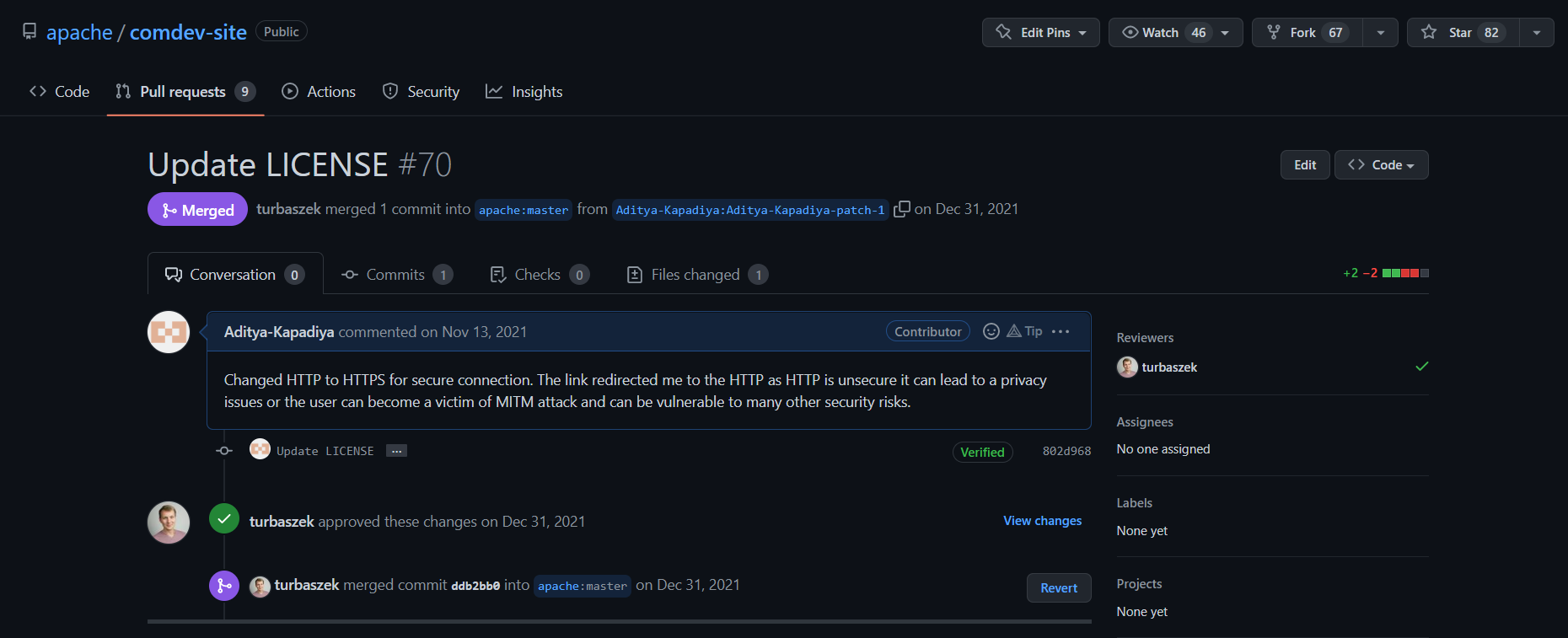The height and width of the screenshot is (638, 1568).
Task: Click the Tip icon in comment header
Action: pyautogui.click(x=1024, y=331)
